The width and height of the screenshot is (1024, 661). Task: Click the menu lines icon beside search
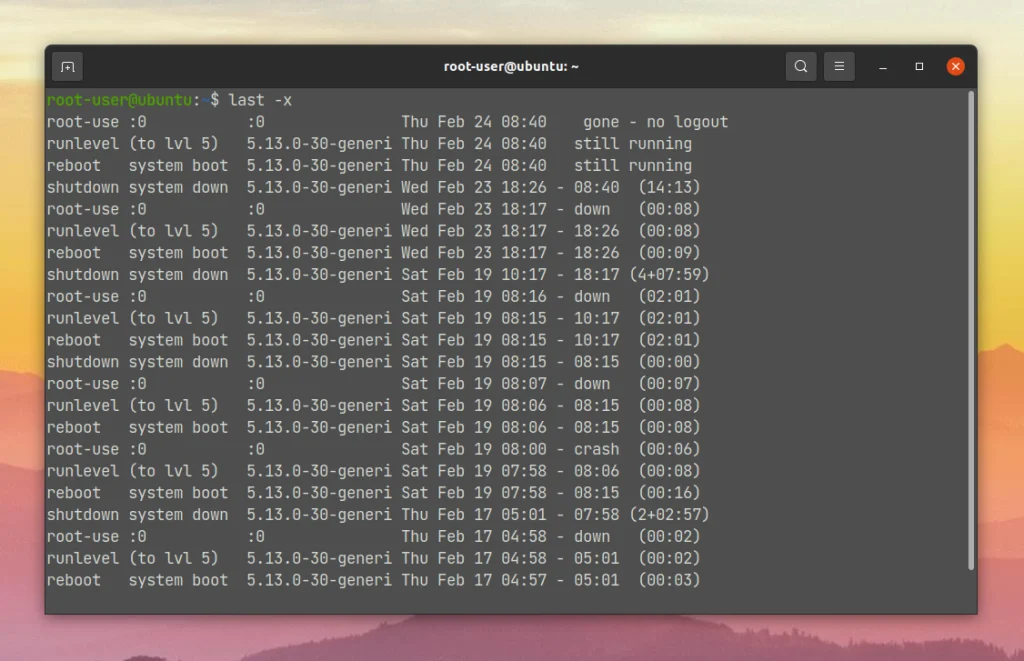pyautogui.click(x=839, y=66)
